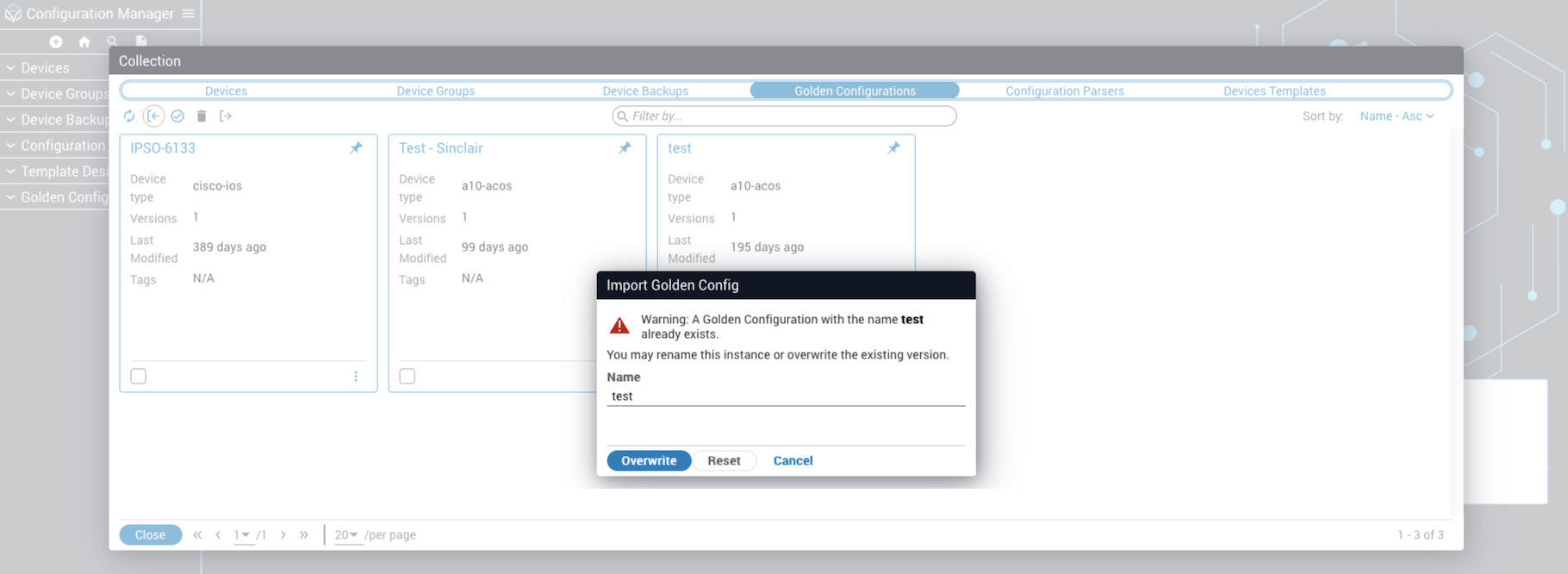
Task: Close the Collection window via Close button
Action: pos(150,535)
